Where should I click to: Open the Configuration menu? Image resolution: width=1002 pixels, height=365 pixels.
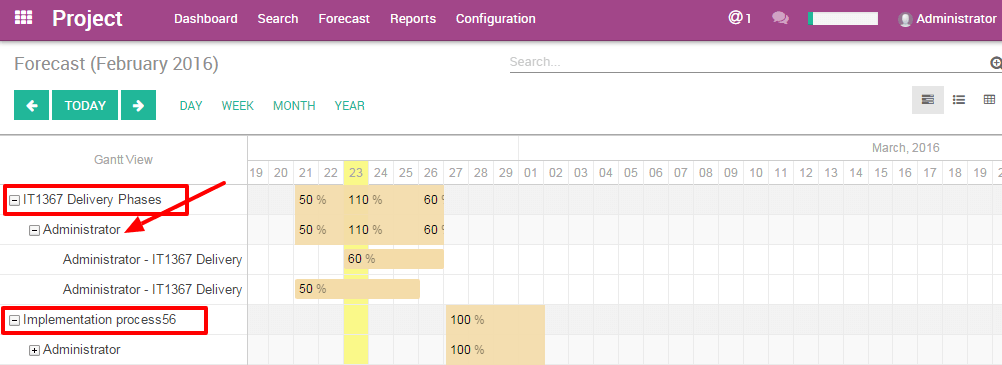pos(495,19)
